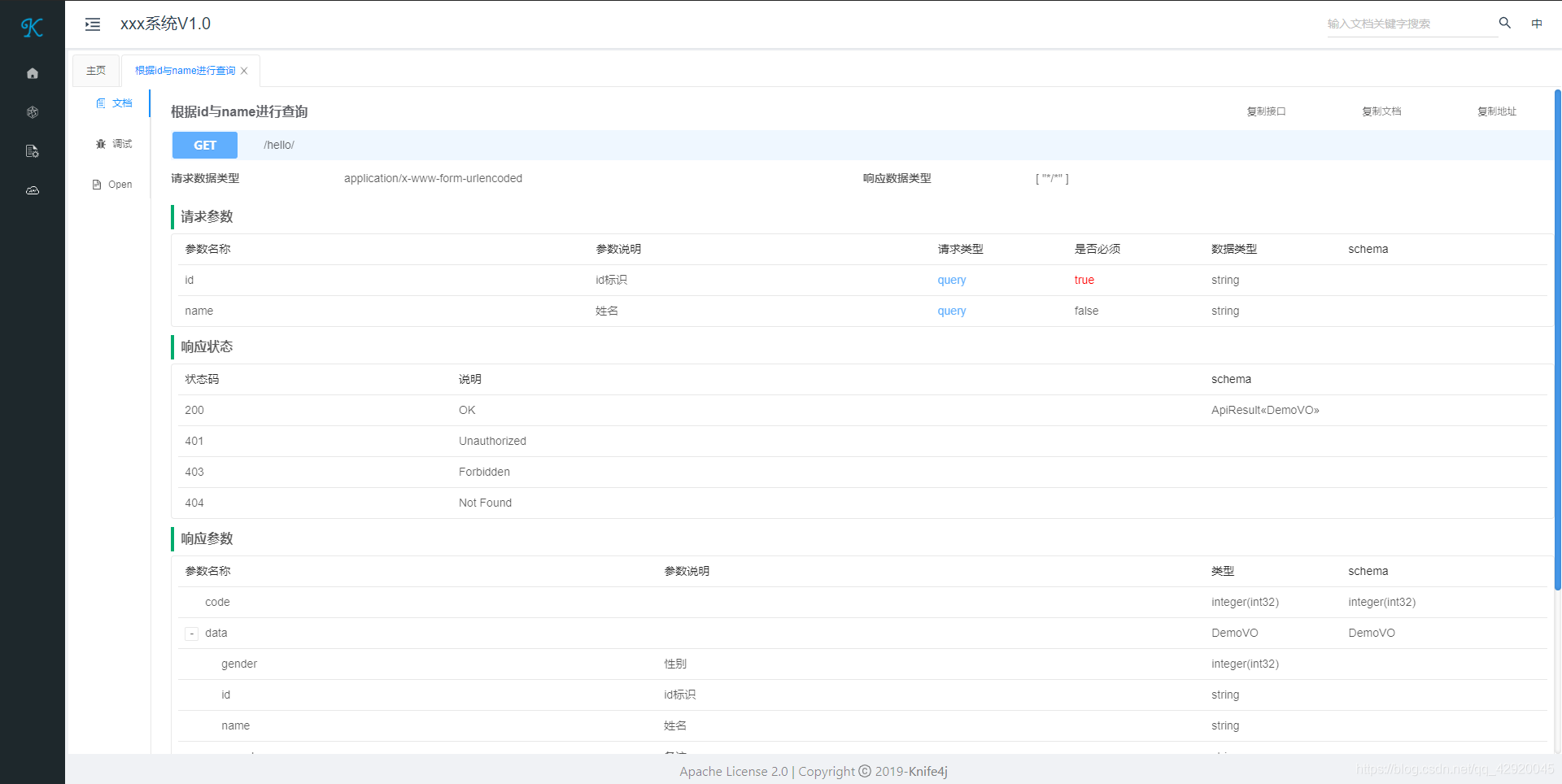Click query type in the name row

952,311
